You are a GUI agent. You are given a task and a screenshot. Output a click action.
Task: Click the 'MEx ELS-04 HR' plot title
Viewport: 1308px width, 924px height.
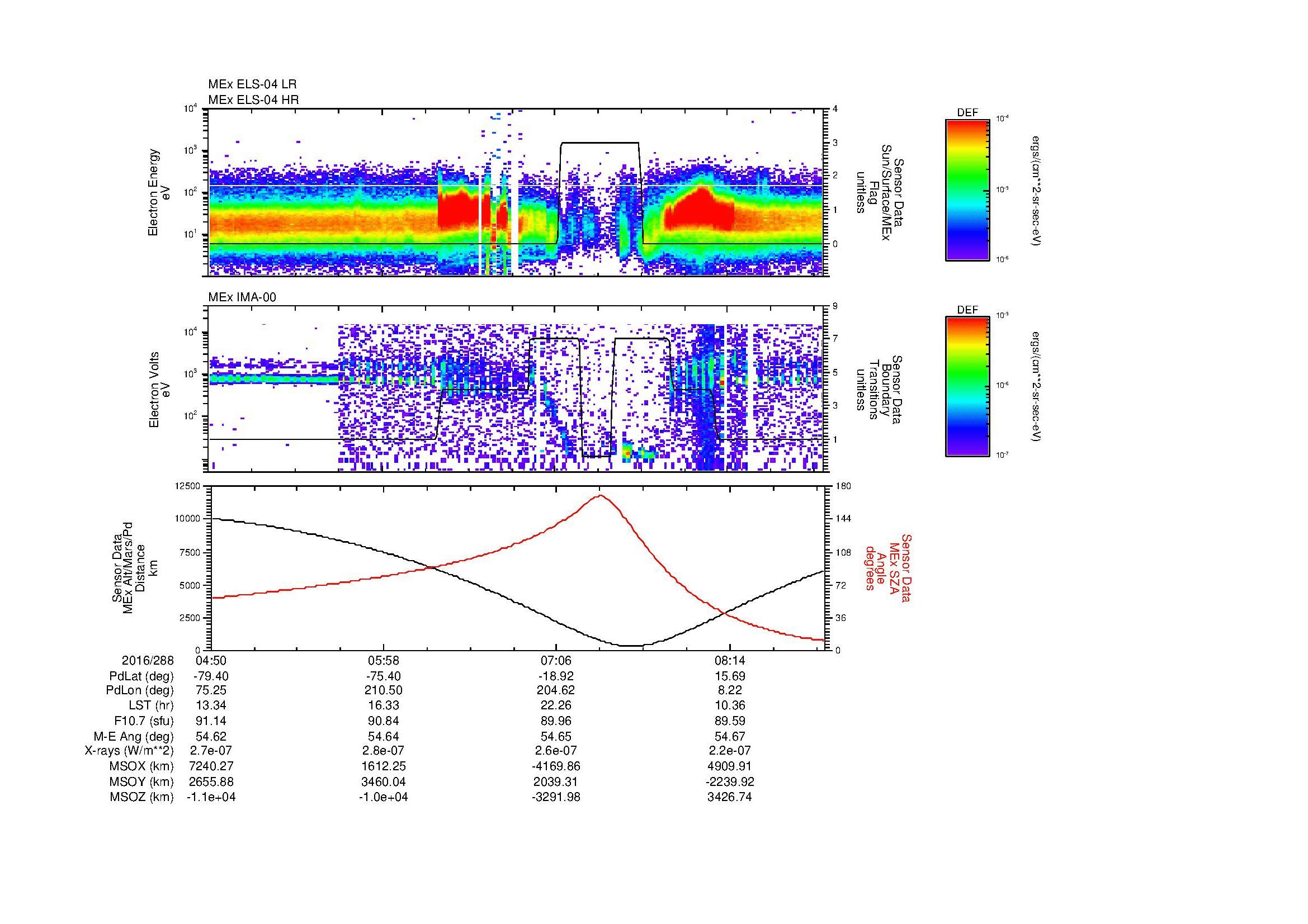(253, 100)
